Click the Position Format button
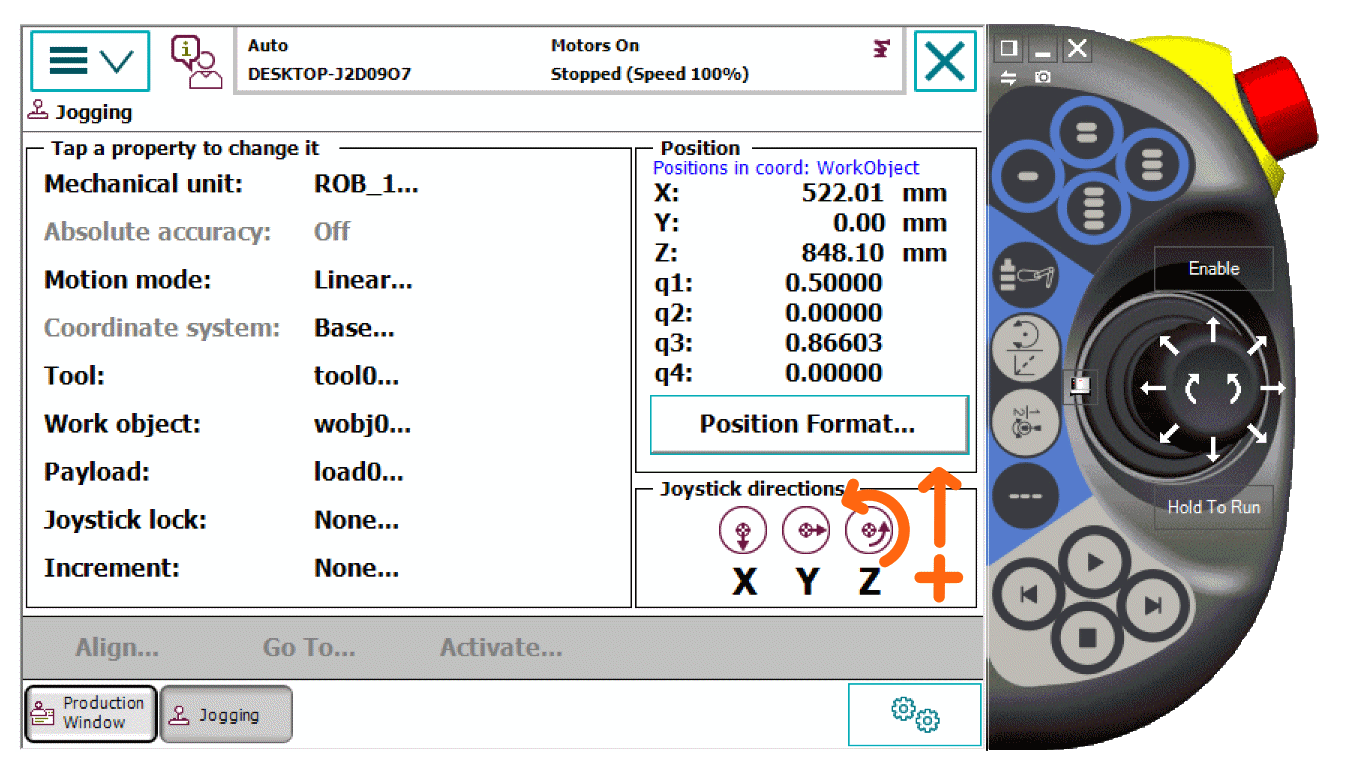This screenshot has height=776, width=1349. coord(808,424)
